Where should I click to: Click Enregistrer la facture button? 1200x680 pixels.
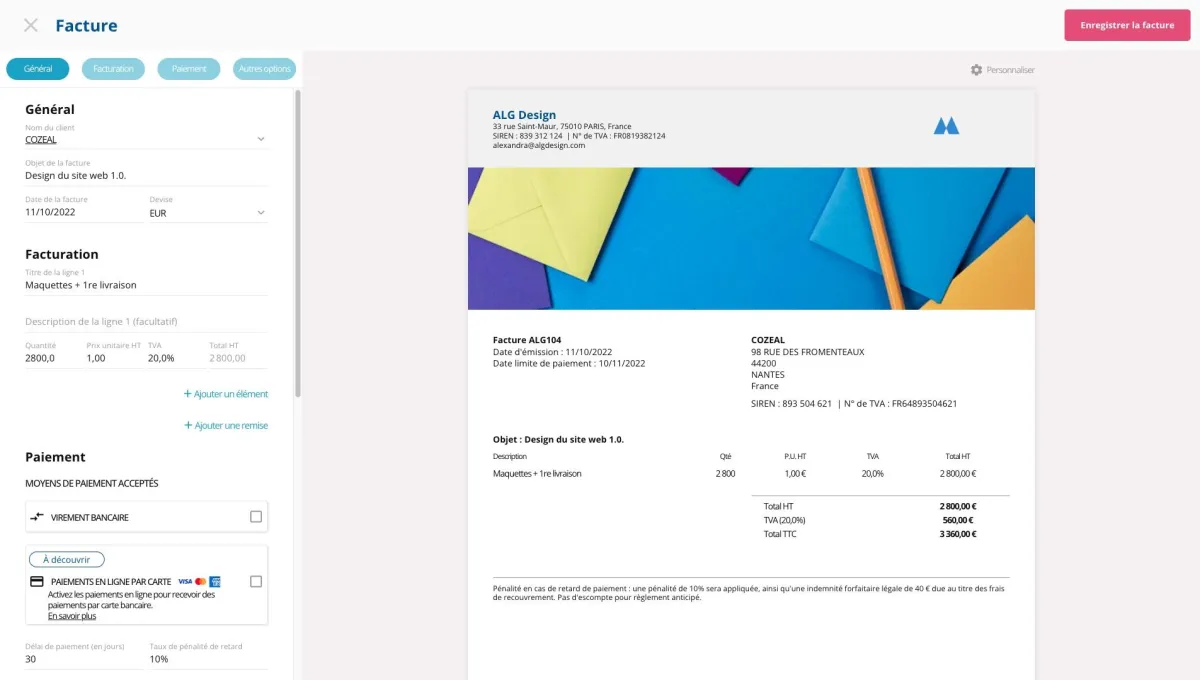pyautogui.click(x=1127, y=25)
